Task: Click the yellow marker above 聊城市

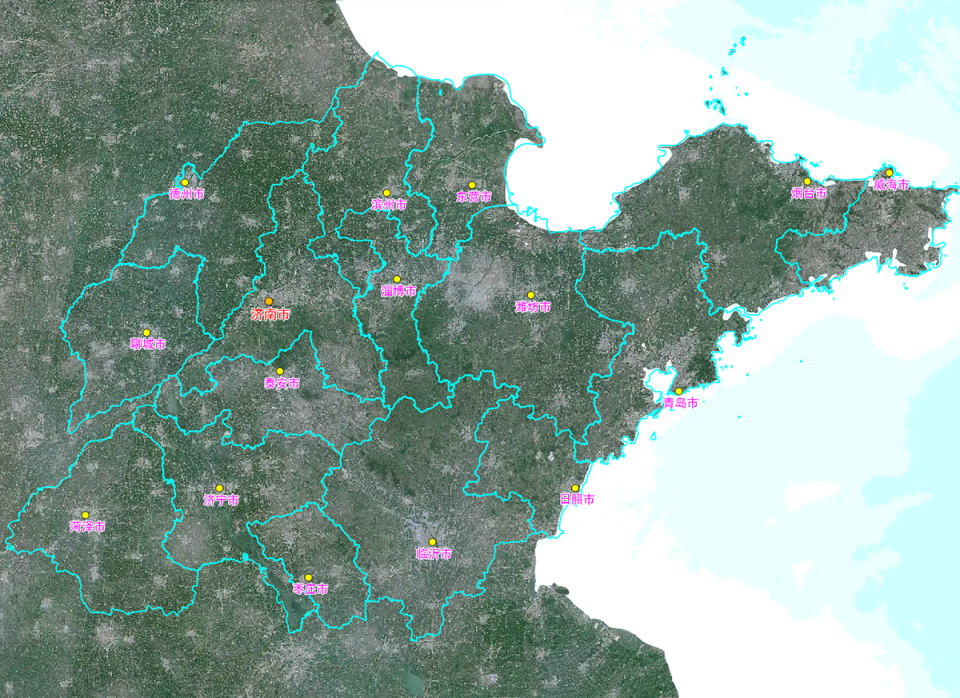Action: pyautogui.click(x=146, y=332)
